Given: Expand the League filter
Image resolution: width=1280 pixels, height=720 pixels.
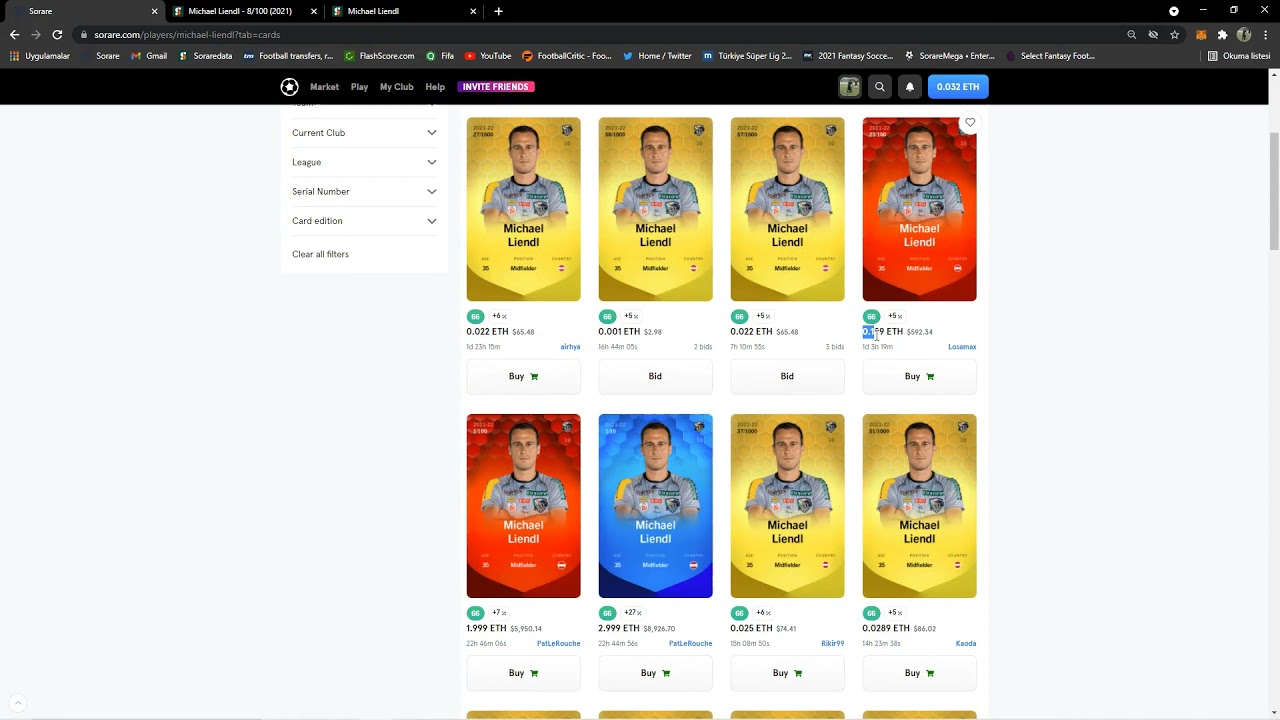Looking at the screenshot, I should (364, 162).
